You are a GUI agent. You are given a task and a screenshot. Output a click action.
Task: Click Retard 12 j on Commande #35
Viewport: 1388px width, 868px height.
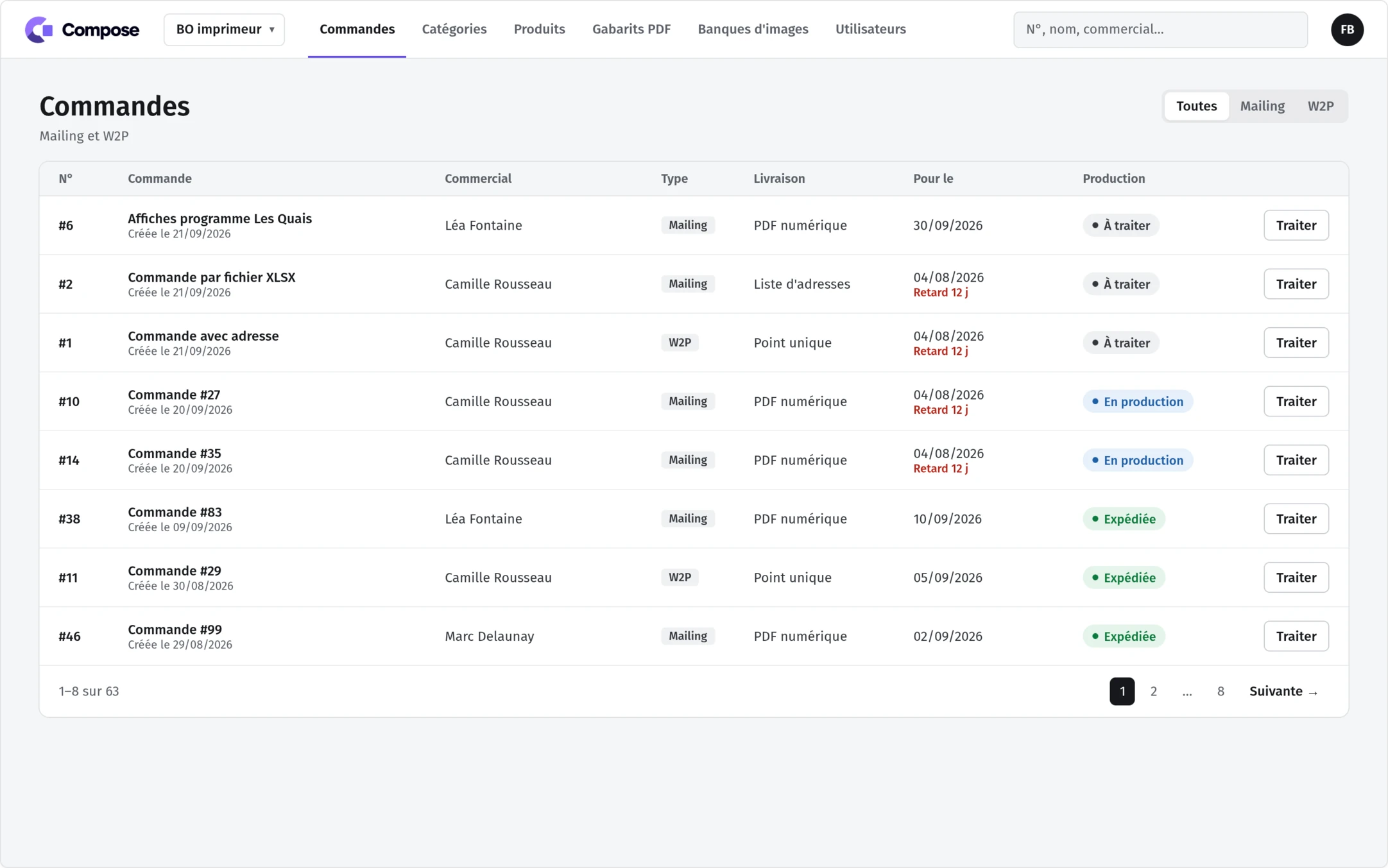tap(940, 469)
